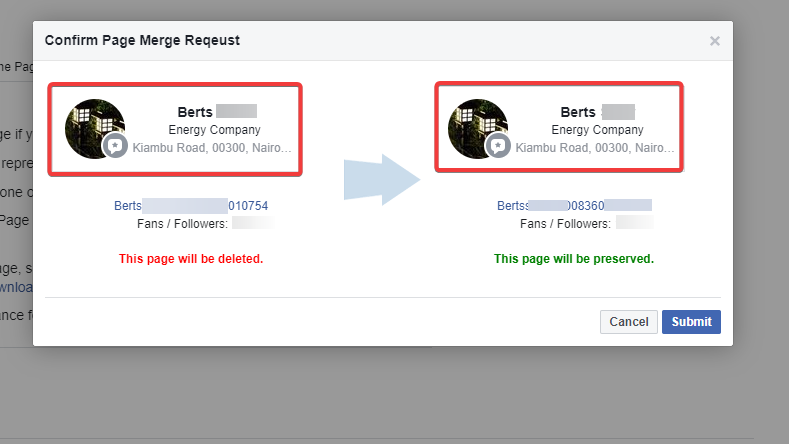Click the left page's Fans / Followers label
The width and height of the screenshot is (789, 444).
[181, 224]
